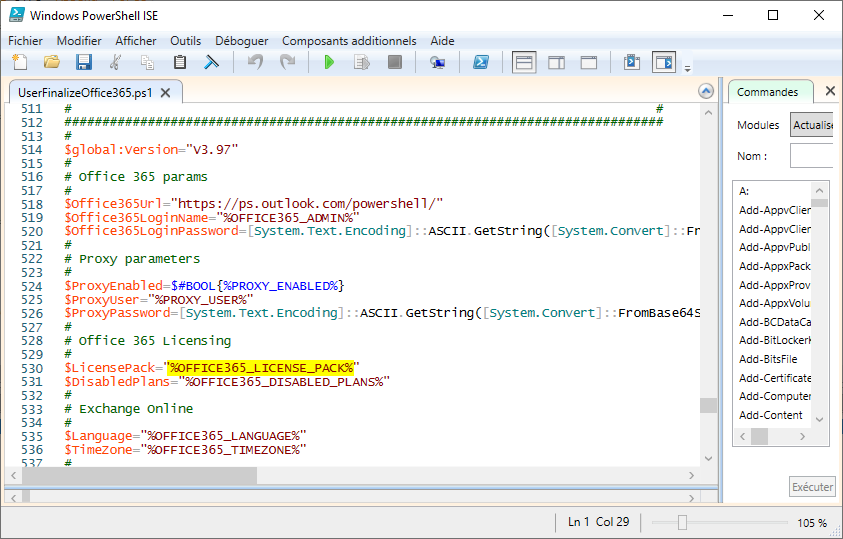Select the A: entry in the commands list
The height and width of the screenshot is (539, 843).
(x=744, y=191)
